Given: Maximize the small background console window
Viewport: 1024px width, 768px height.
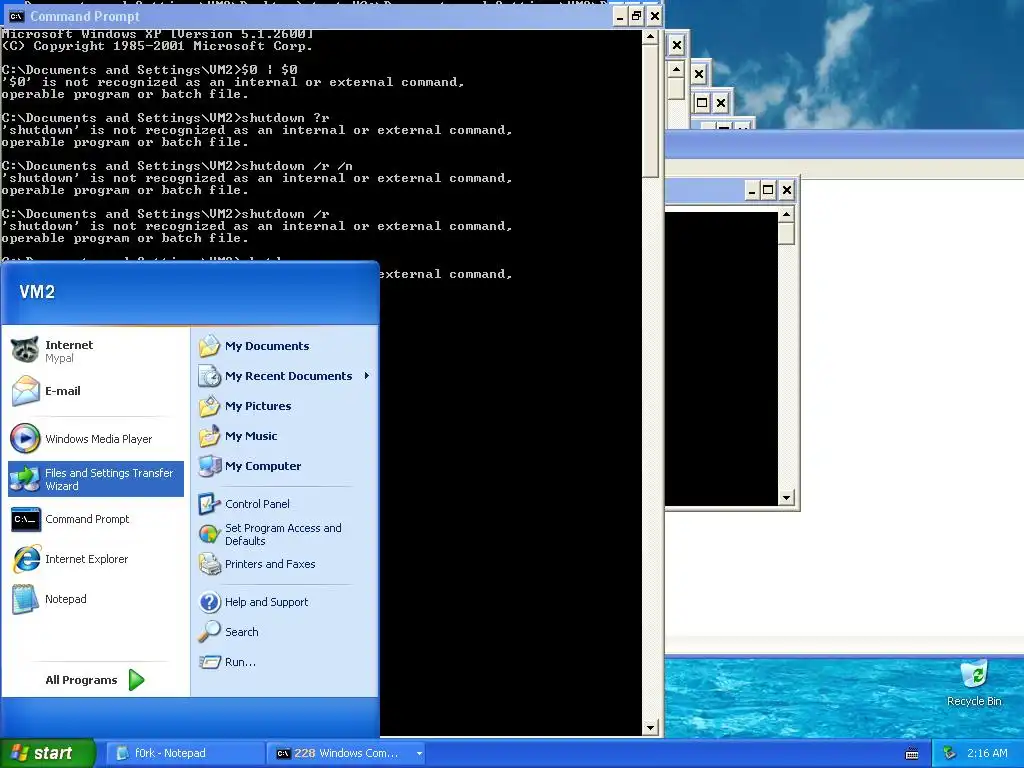Looking at the screenshot, I should (x=769, y=190).
